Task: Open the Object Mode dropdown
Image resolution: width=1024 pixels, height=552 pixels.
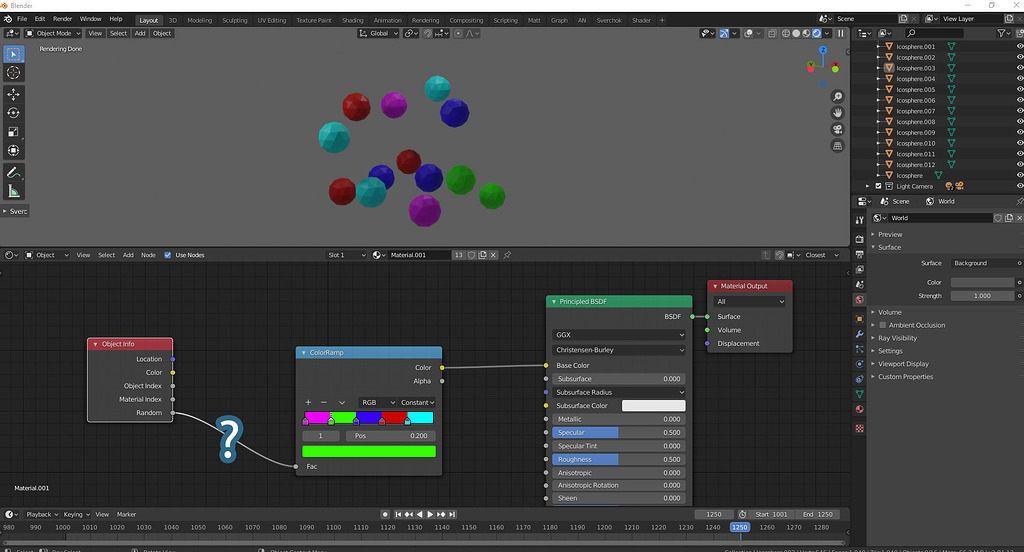Action: pyautogui.click(x=54, y=33)
